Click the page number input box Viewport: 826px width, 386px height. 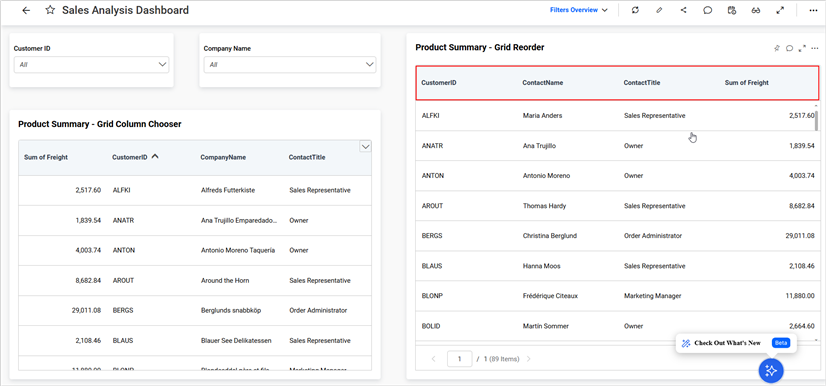pos(459,359)
